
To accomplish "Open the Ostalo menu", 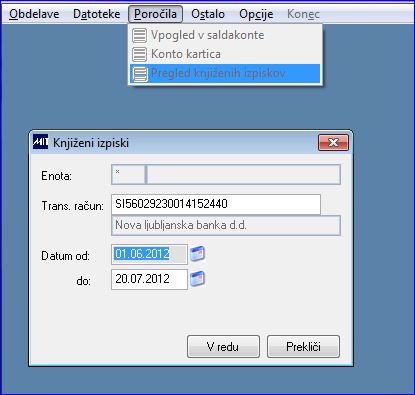I will [208, 14].
